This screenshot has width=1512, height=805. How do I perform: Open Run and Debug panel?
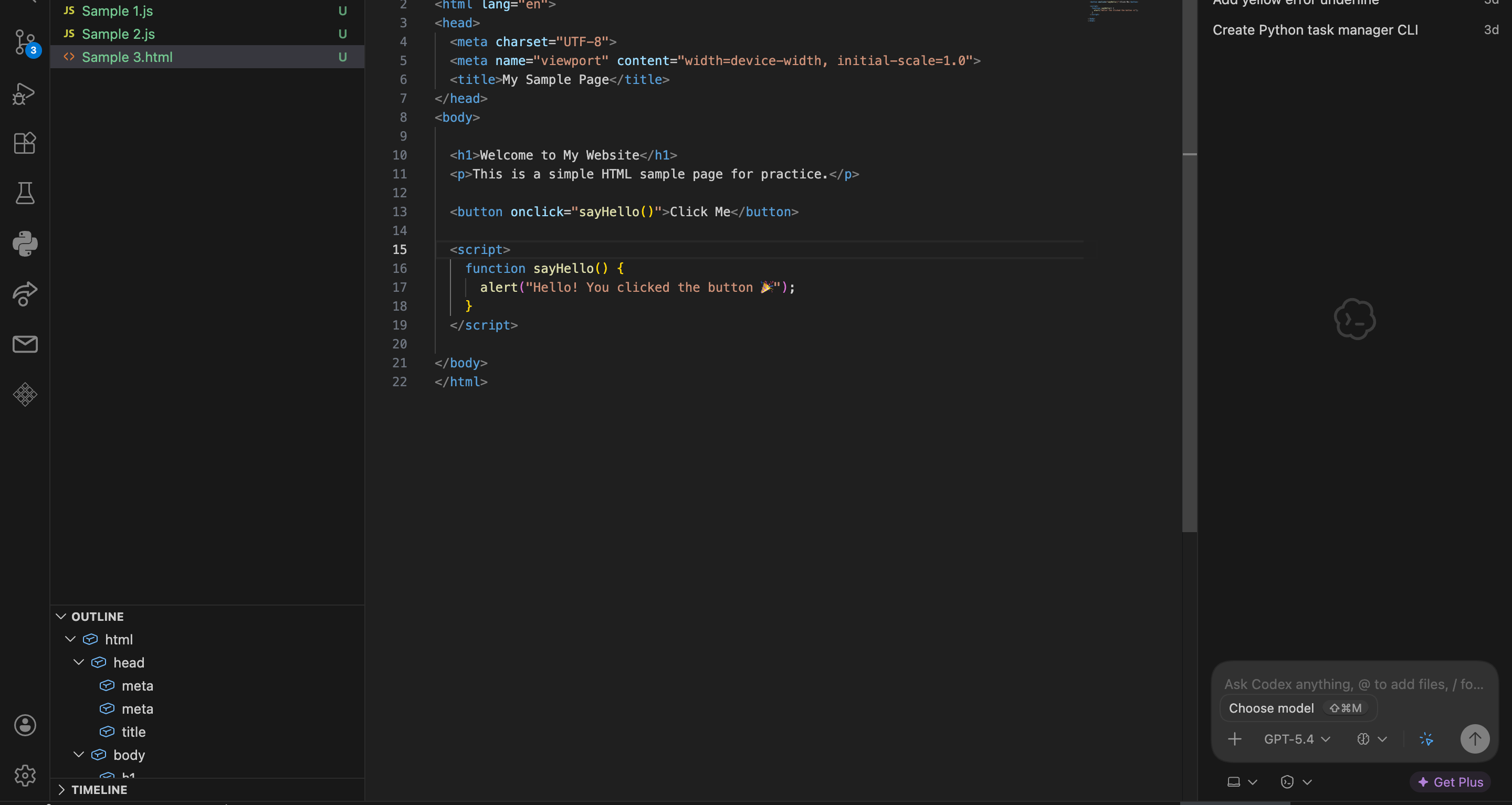coord(25,93)
